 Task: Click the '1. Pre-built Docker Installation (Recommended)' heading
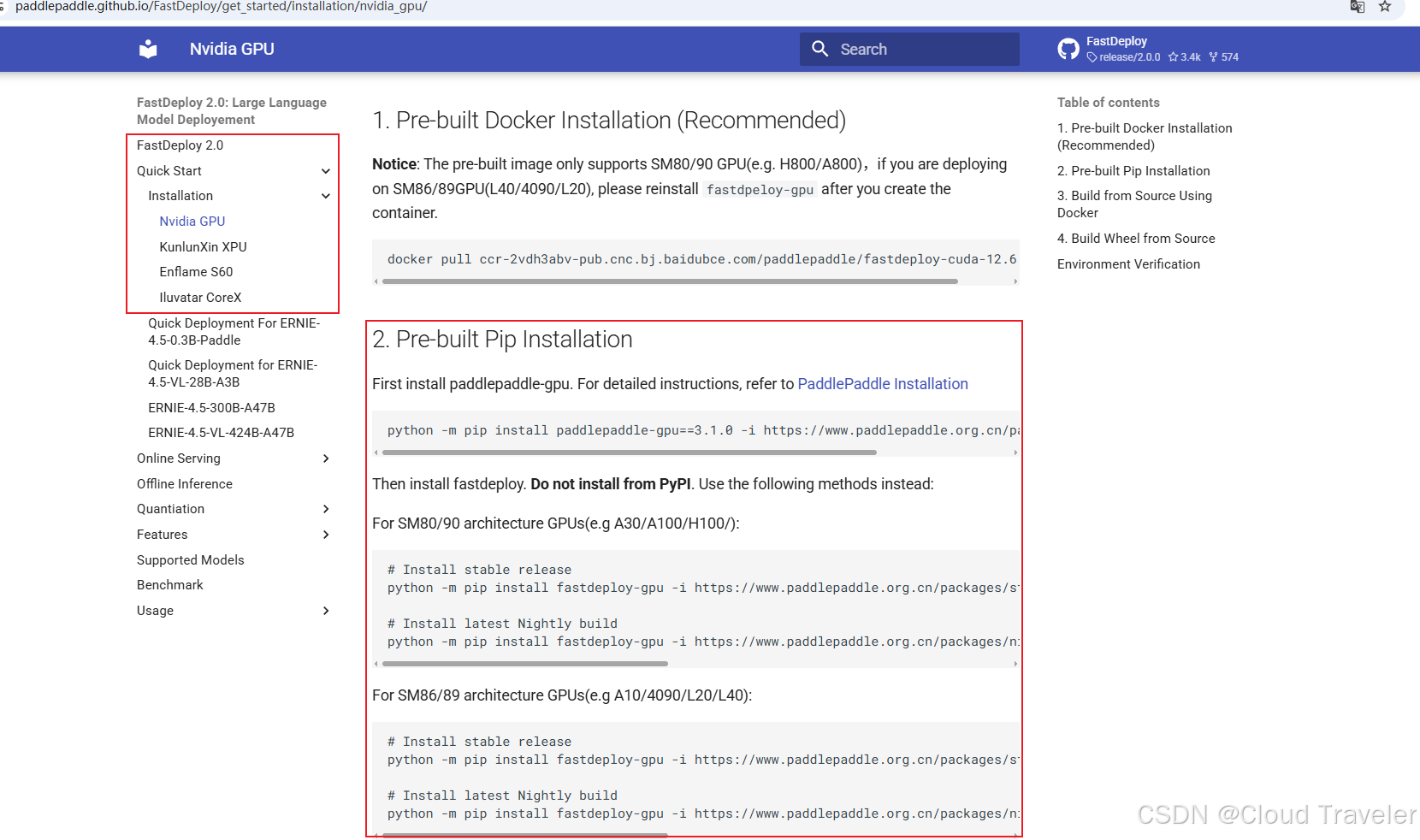point(609,121)
